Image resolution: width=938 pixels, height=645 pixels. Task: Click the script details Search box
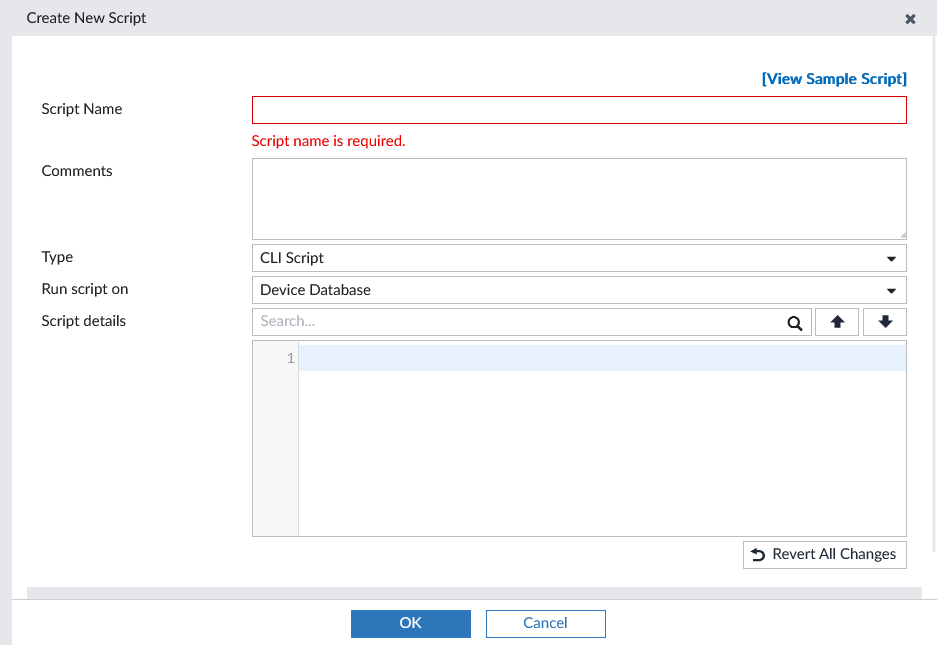point(520,322)
